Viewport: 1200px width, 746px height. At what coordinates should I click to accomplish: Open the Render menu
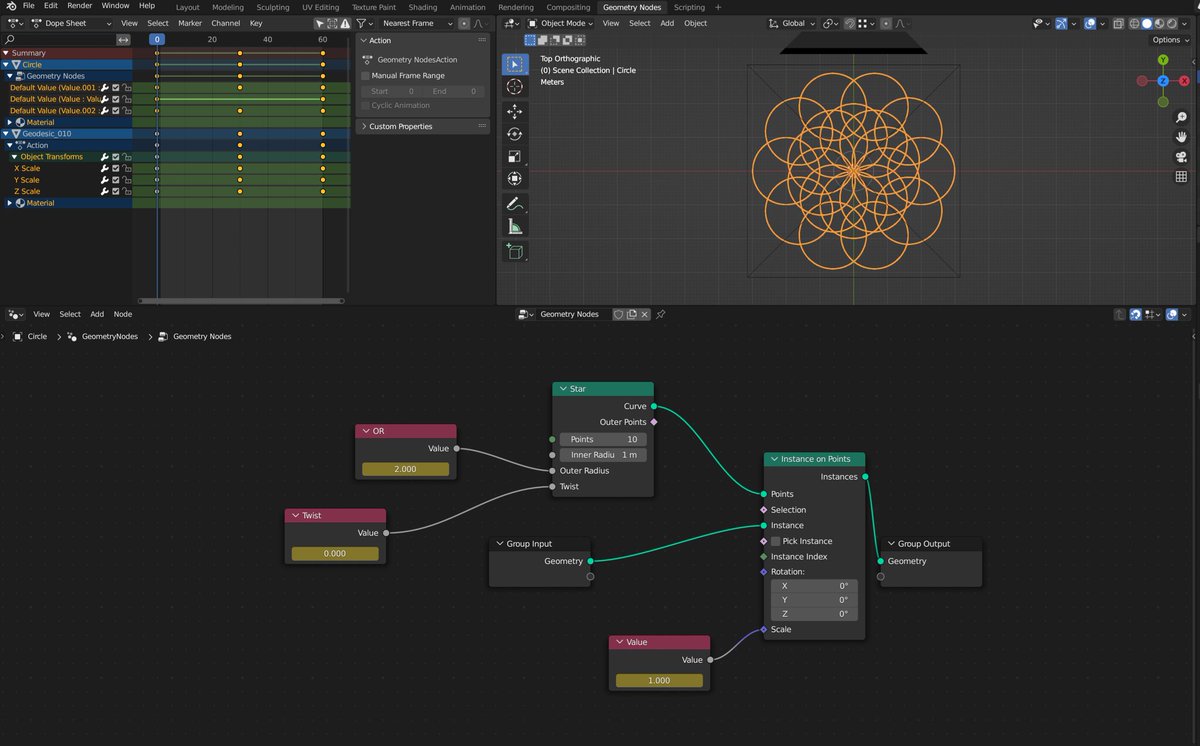click(x=79, y=6)
